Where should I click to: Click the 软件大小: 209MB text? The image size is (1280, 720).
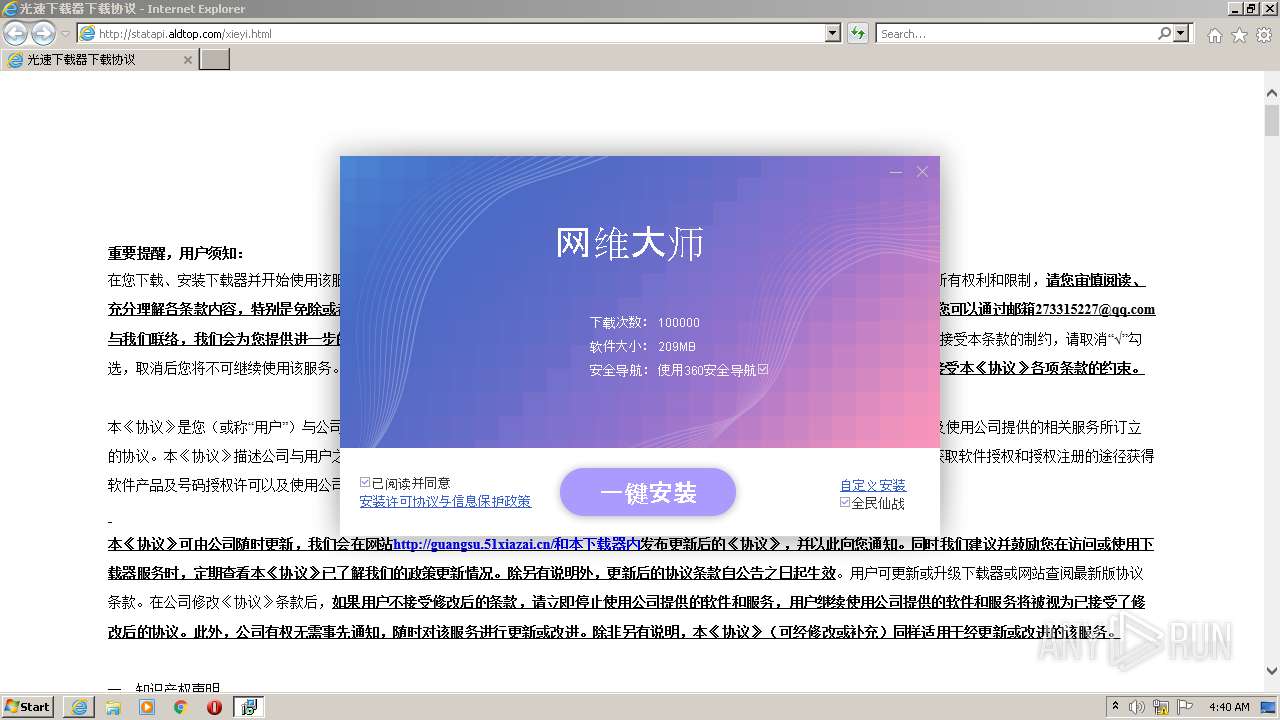click(x=642, y=346)
